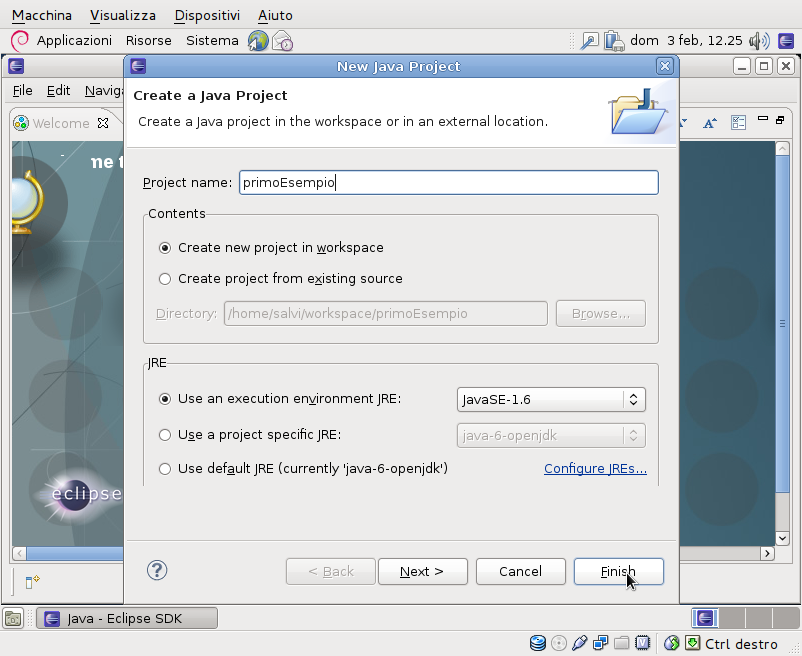Open the Aiuto menu
This screenshot has width=802, height=656.
275,15
